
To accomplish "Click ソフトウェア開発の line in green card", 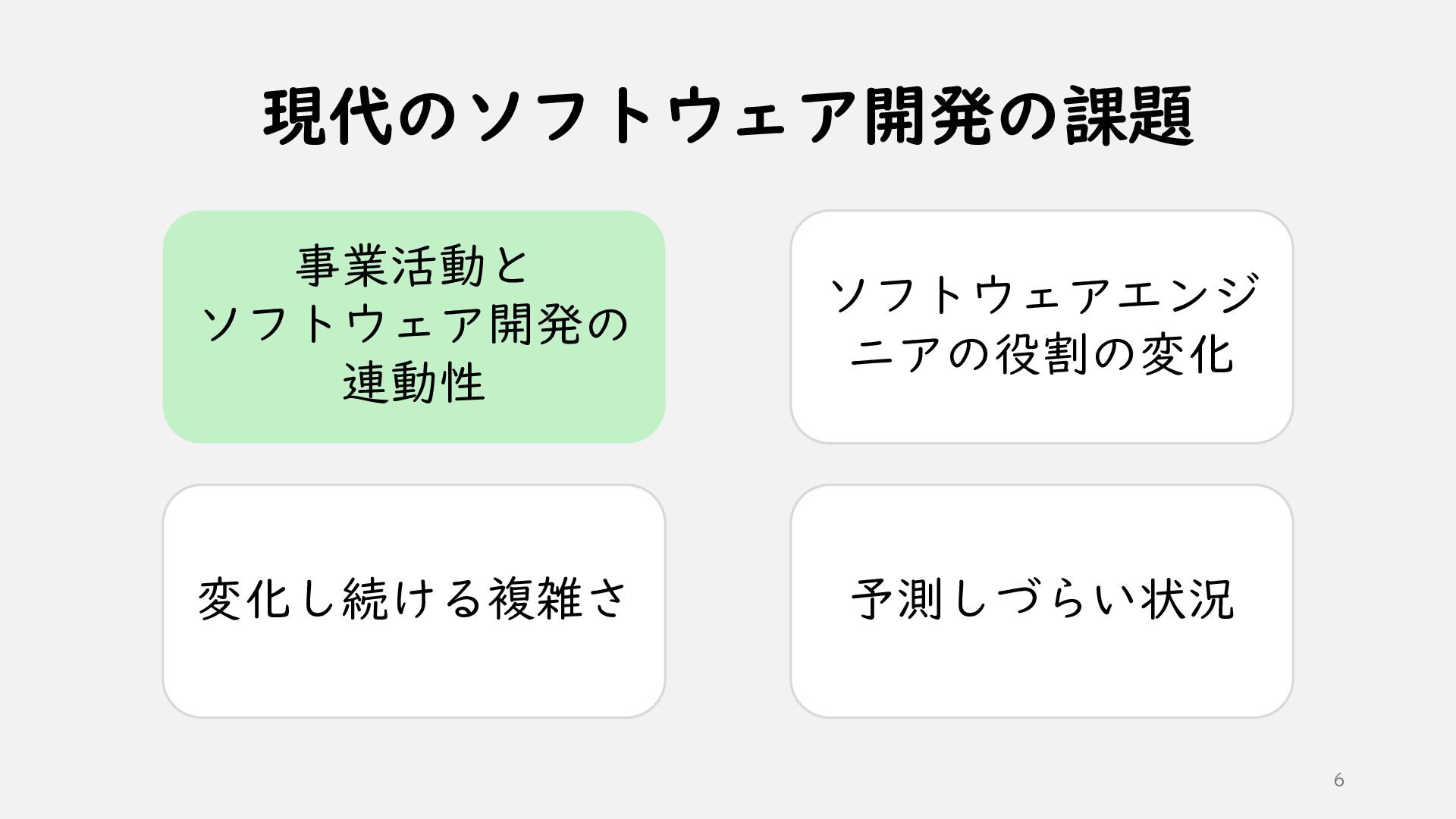I will (415, 325).
